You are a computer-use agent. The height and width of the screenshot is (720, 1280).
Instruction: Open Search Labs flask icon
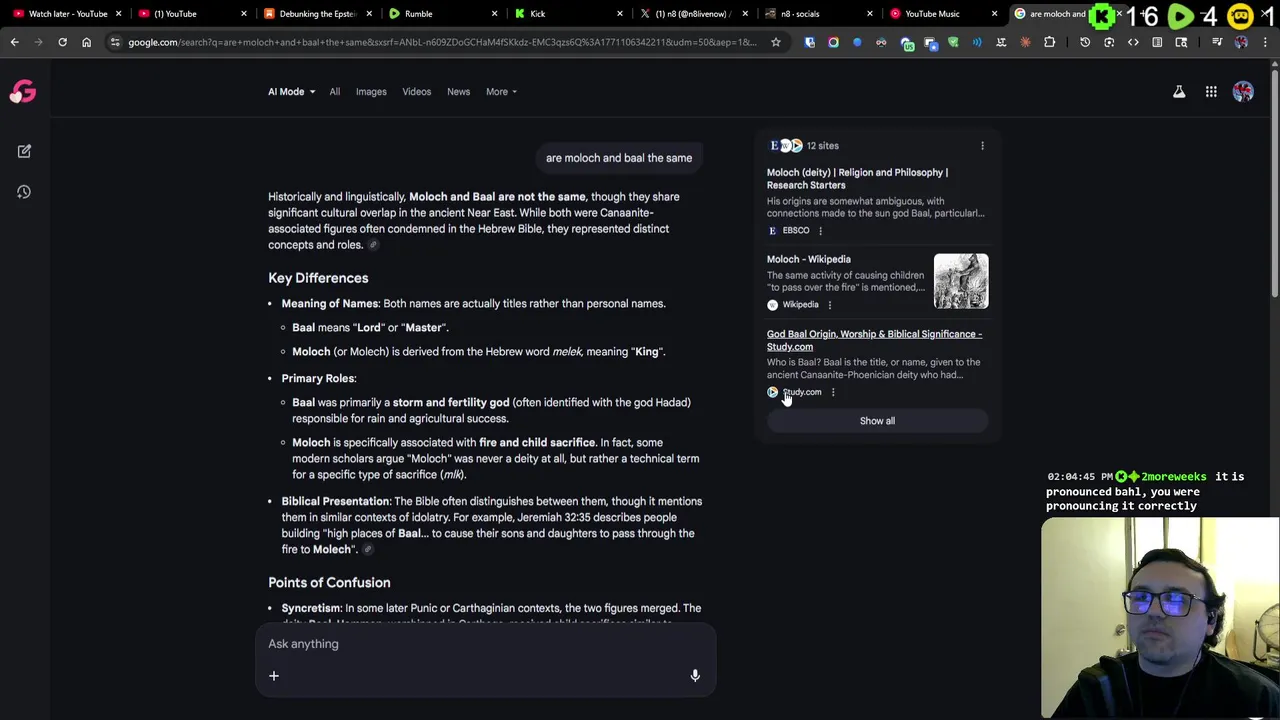[1179, 92]
